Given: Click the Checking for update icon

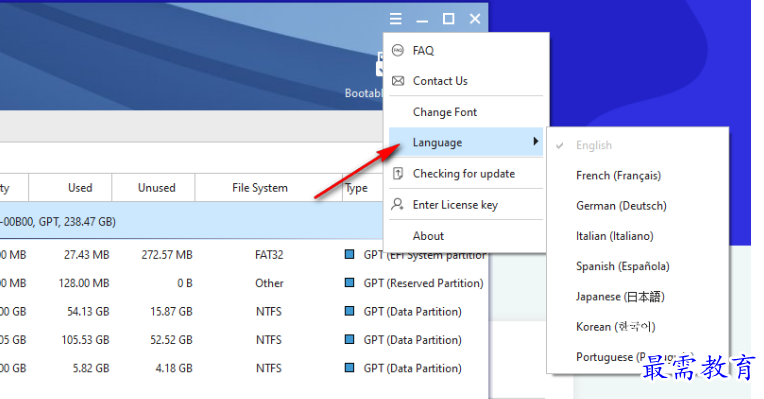Looking at the screenshot, I should [398, 173].
